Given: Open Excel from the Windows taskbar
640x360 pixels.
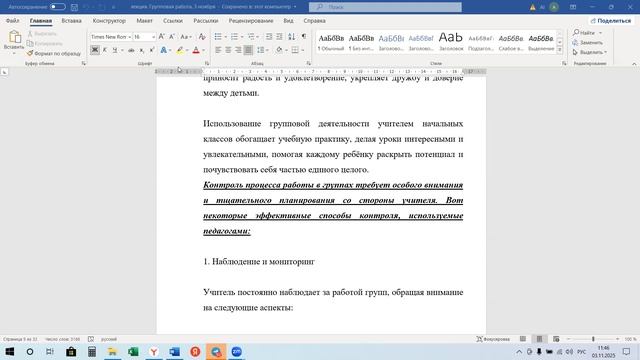Looking at the screenshot, I should click(x=133, y=352).
